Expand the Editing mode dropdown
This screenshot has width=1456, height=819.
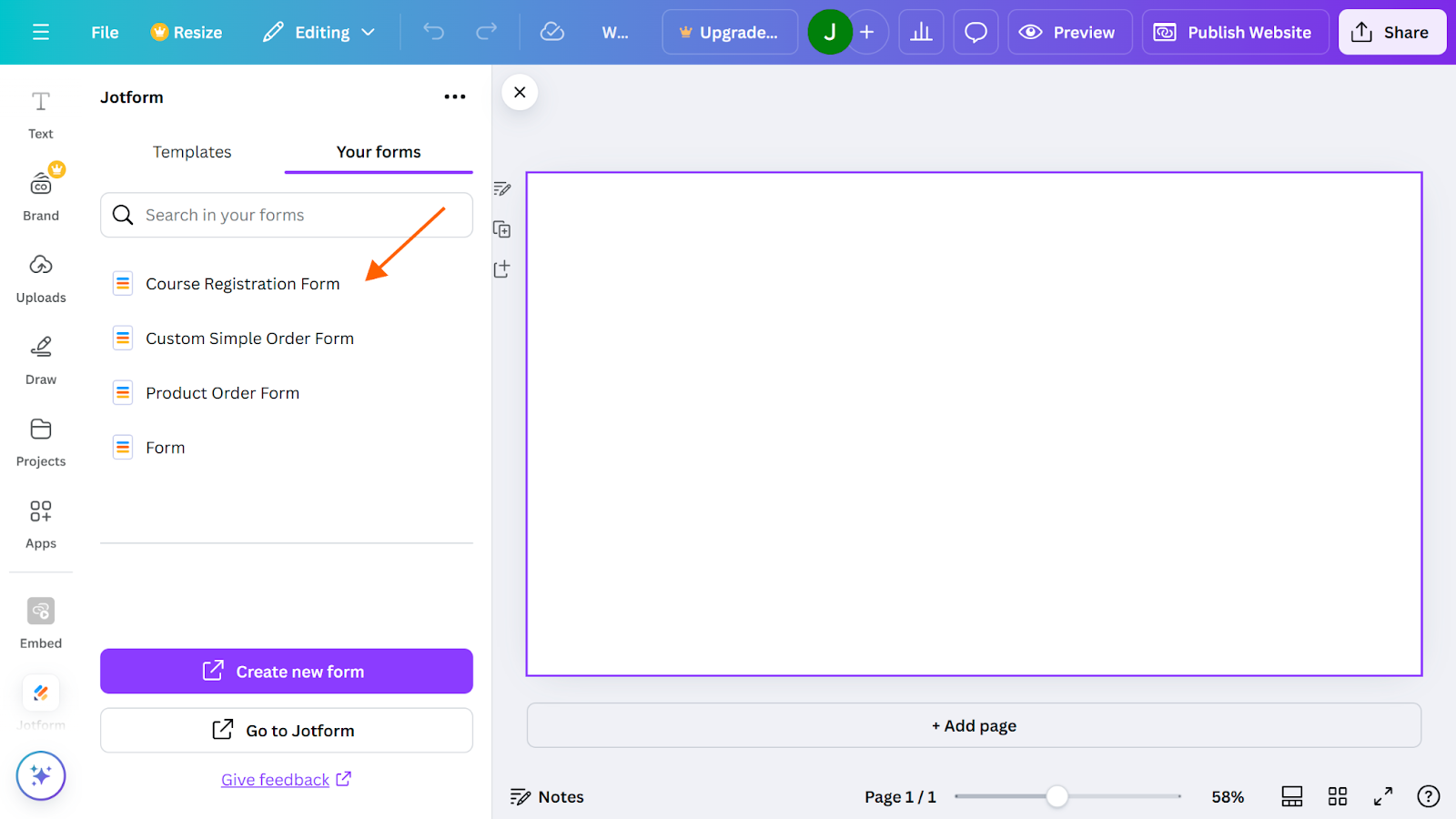point(319,33)
